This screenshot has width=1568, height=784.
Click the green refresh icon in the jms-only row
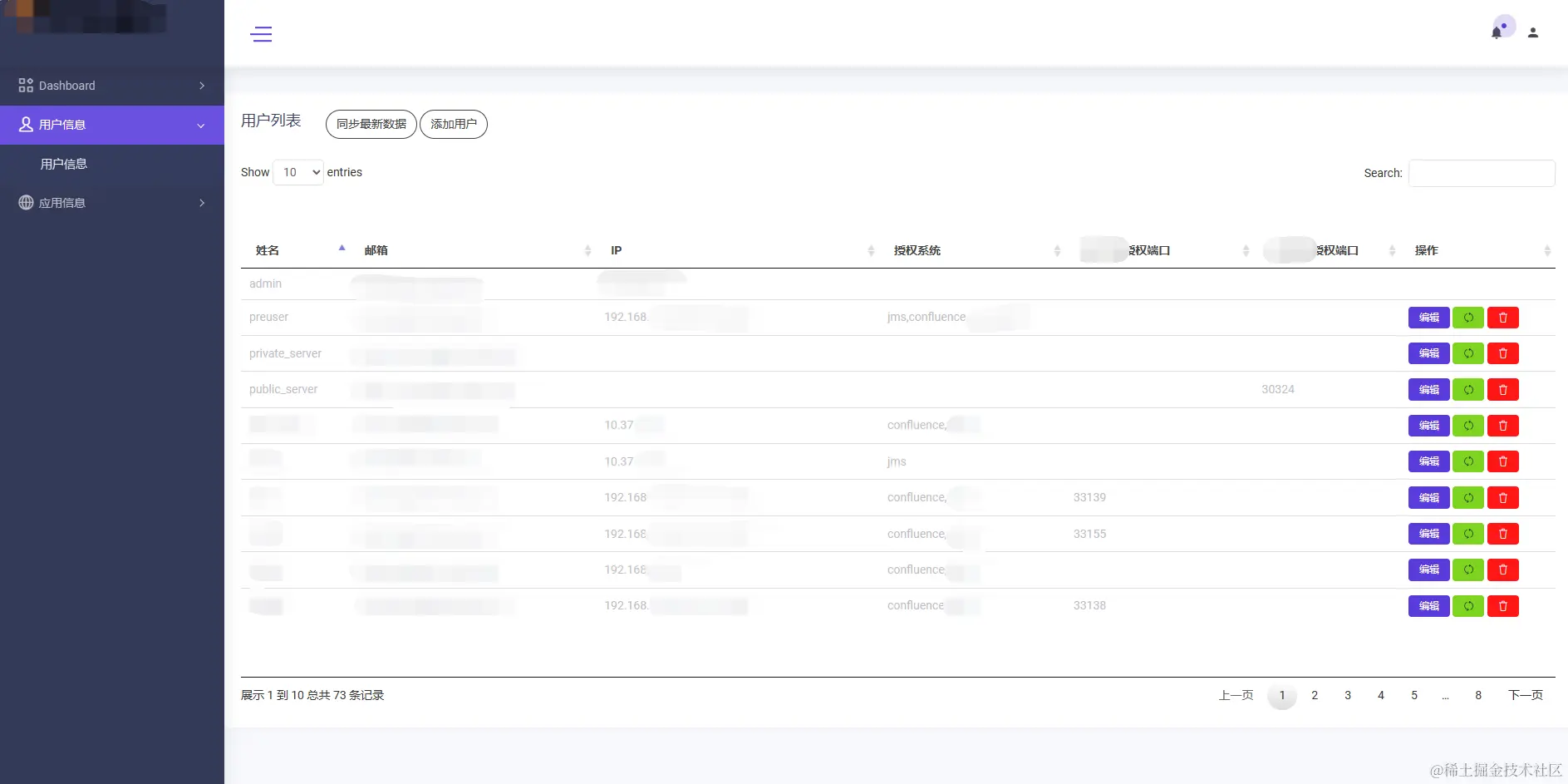point(1468,461)
